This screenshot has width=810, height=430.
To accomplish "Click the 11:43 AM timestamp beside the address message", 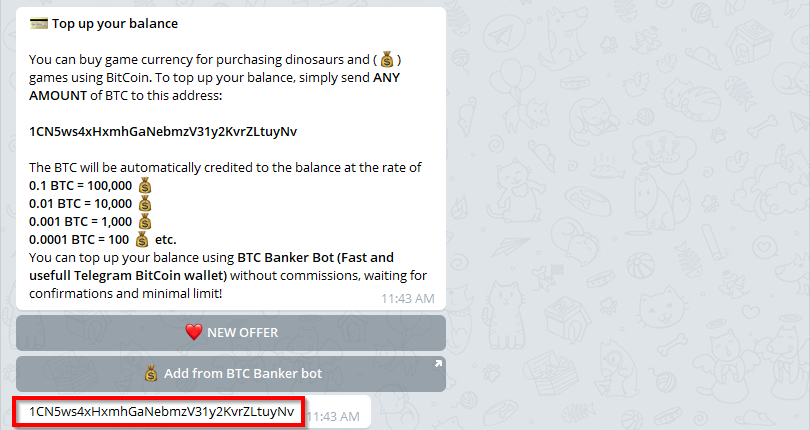I will click(x=333, y=417).
